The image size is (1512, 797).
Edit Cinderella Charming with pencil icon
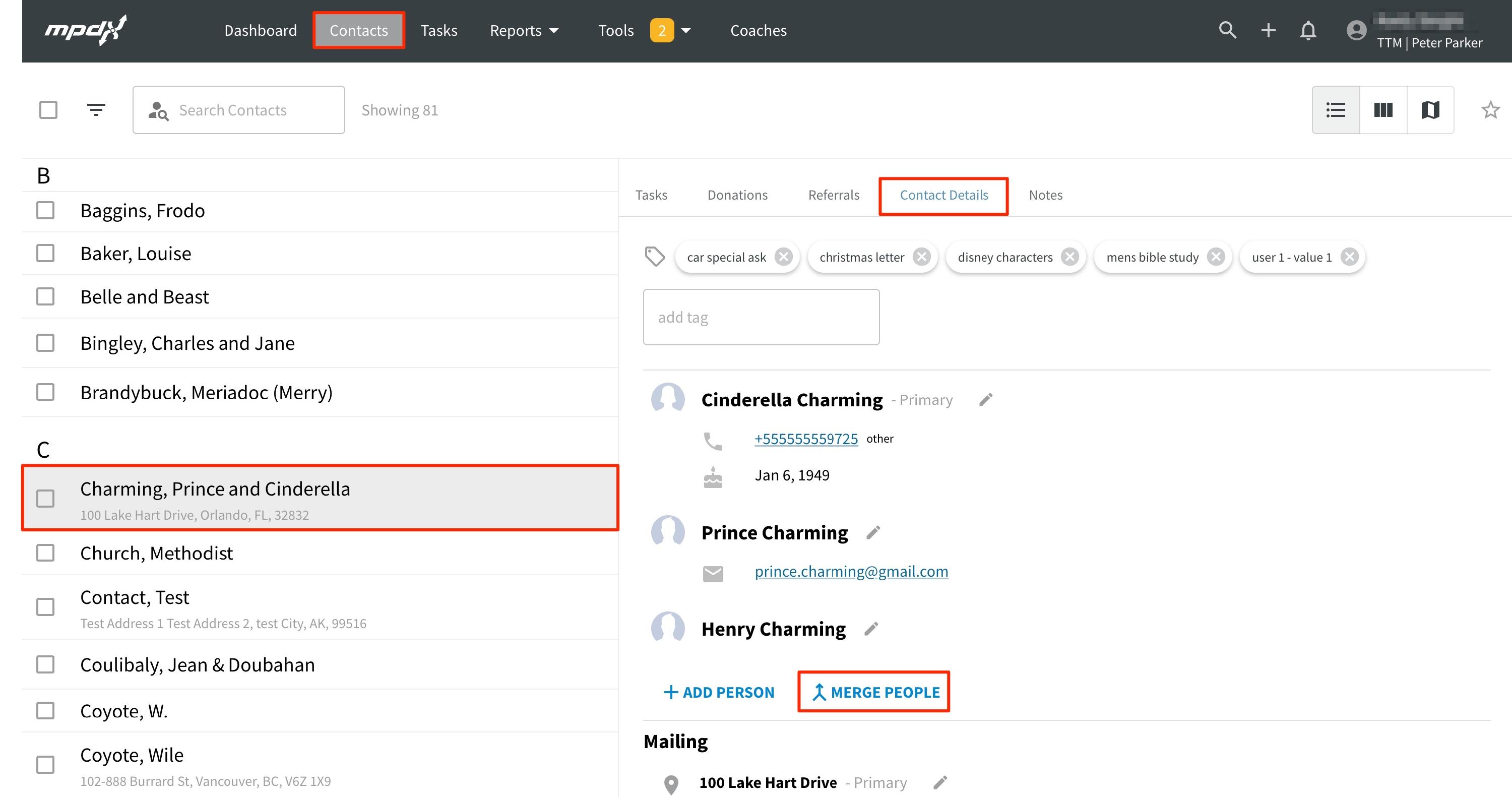(985, 400)
